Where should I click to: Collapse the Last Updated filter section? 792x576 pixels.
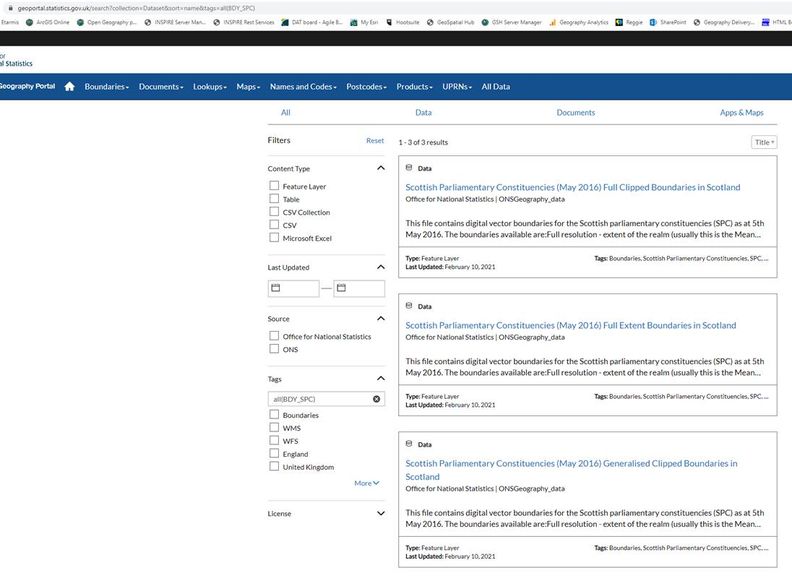pos(381,267)
